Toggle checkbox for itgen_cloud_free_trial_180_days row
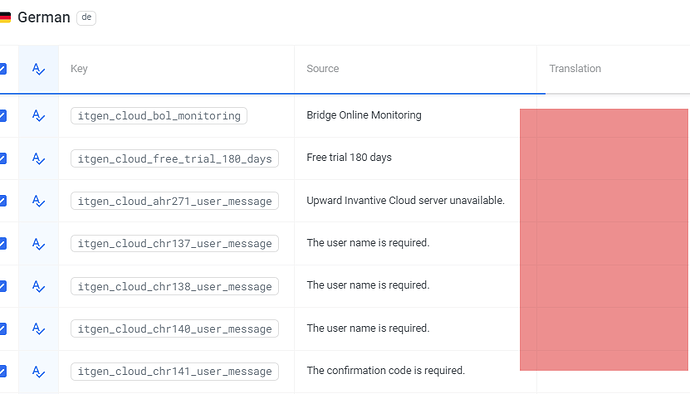This screenshot has width=690, height=394. 3,158
